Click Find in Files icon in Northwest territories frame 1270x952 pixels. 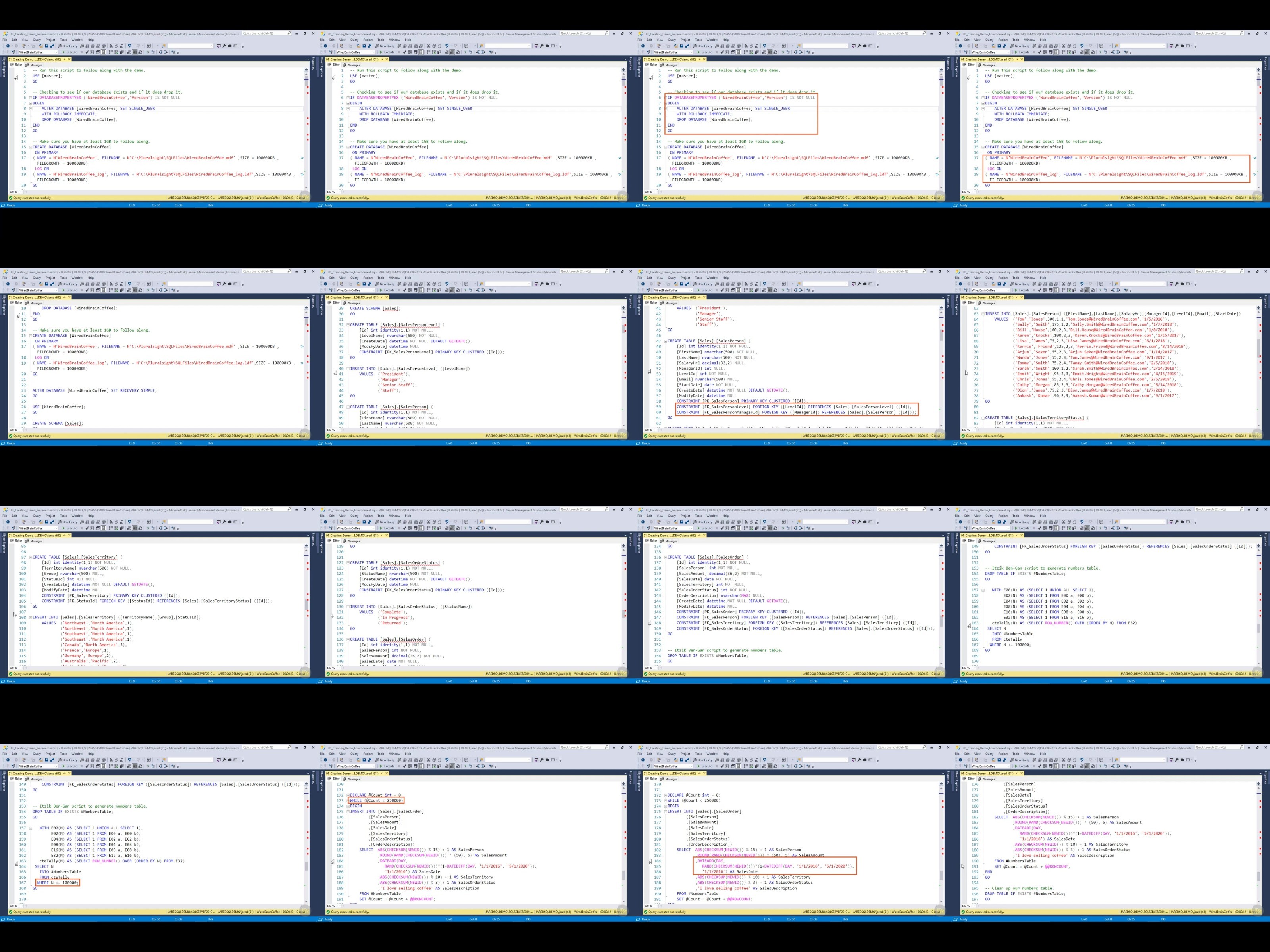(x=164, y=522)
